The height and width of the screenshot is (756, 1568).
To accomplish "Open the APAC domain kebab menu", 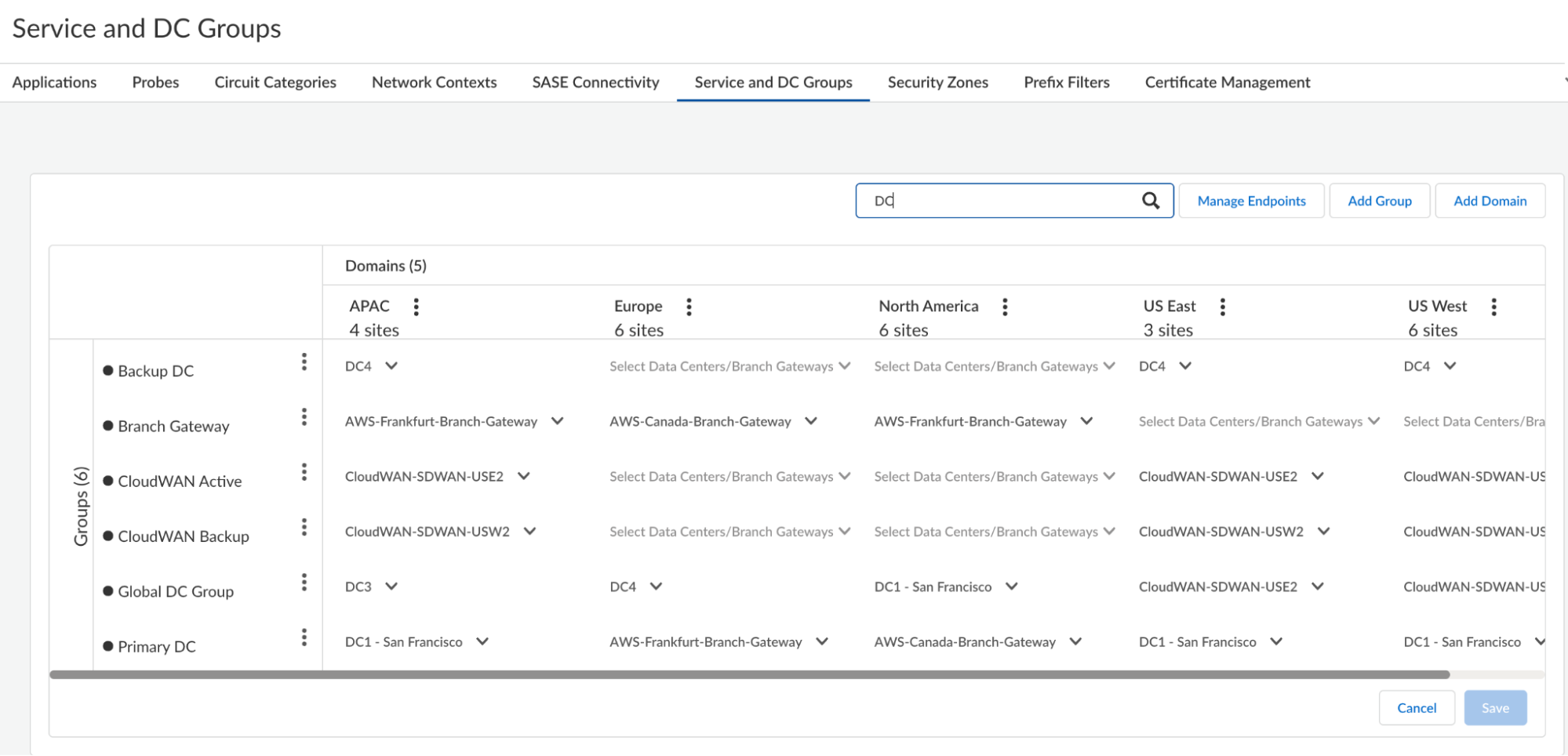I will coord(416,307).
